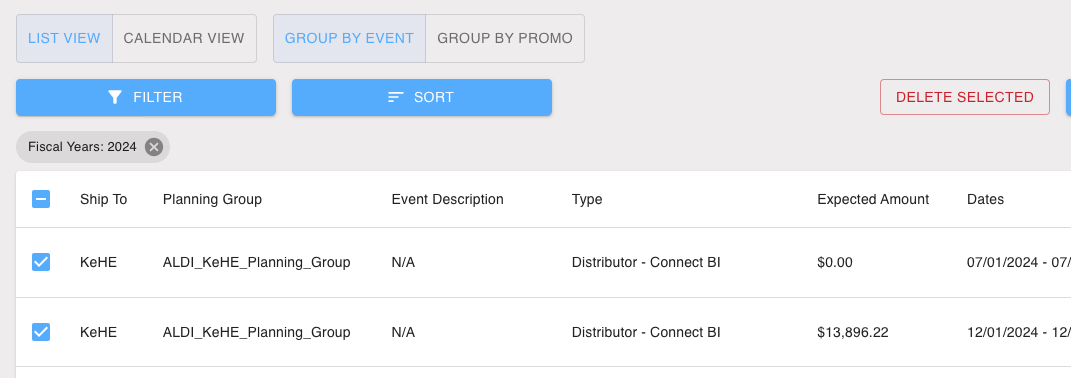
Task: Open the Filter panel
Action: (146, 97)
